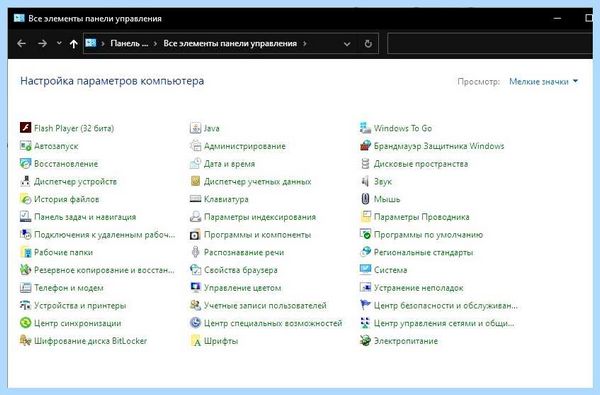600x395 pixels.
Task: Open Параметры Проводника link
Action: coord(421,217)
